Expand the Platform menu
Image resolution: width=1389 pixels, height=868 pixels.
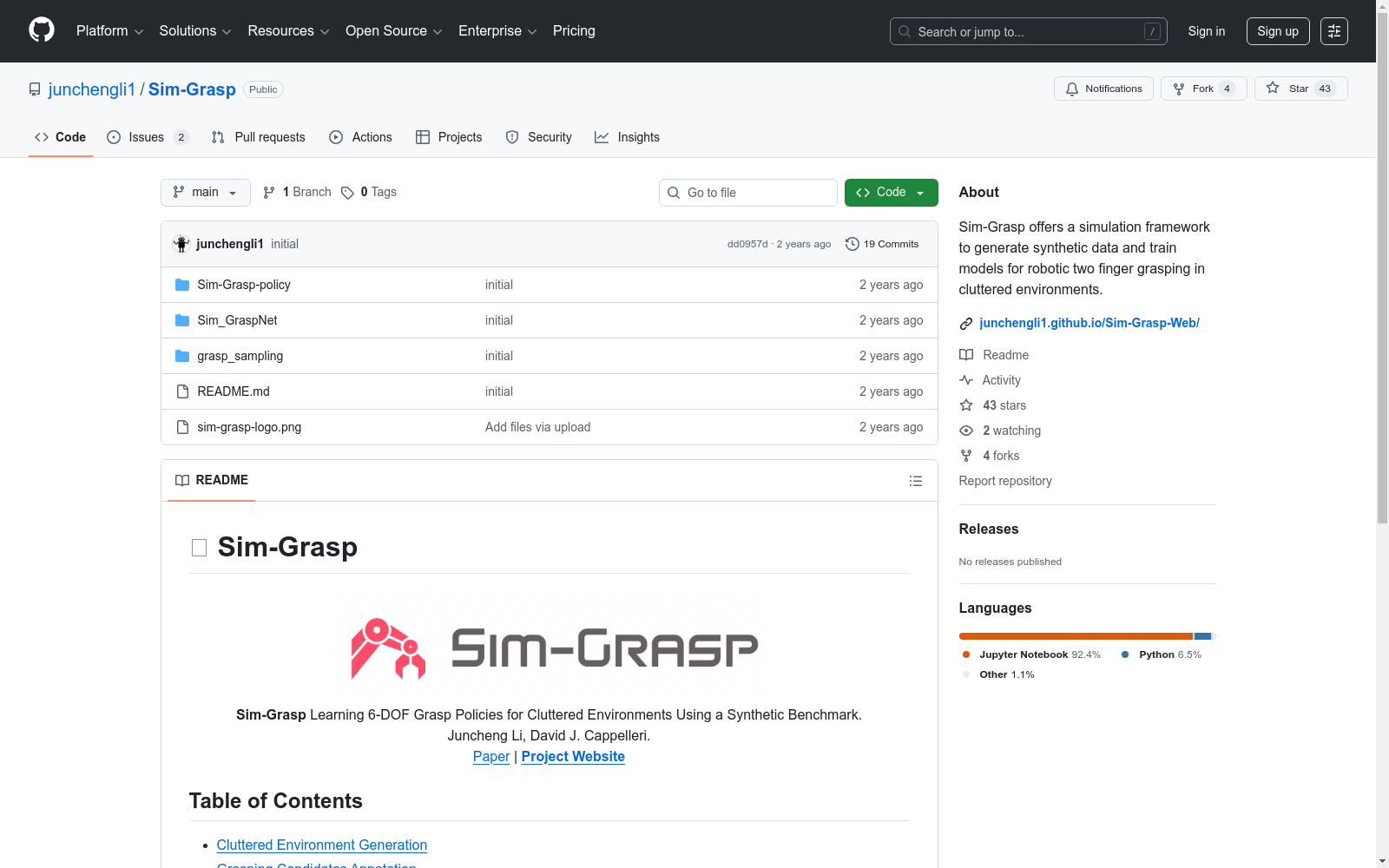point(110,31)
